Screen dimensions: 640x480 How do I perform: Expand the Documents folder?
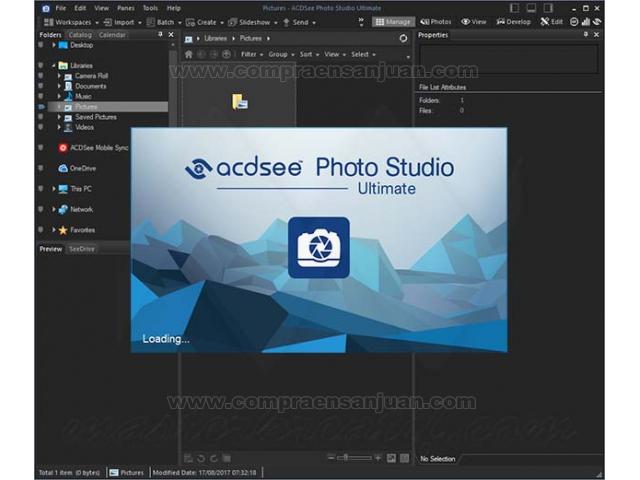(59, 86)
